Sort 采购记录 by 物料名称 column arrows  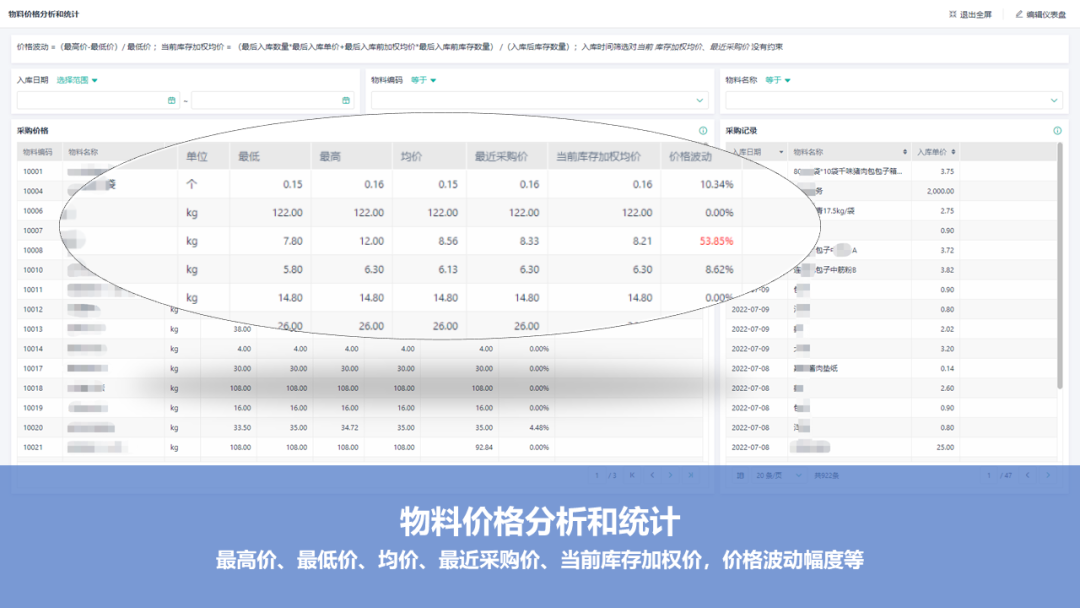point(906,152)
